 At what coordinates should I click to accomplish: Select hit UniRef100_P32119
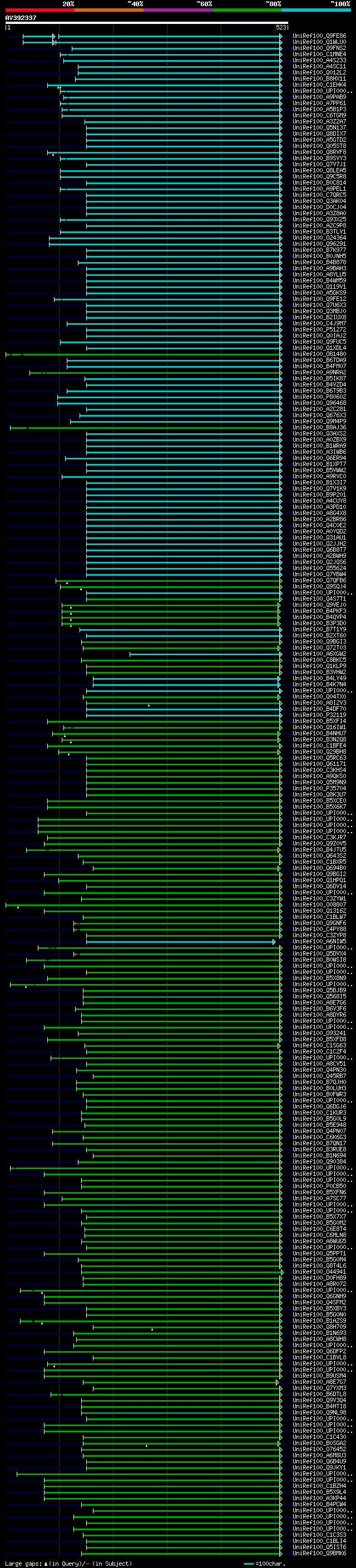click(319, 715)
